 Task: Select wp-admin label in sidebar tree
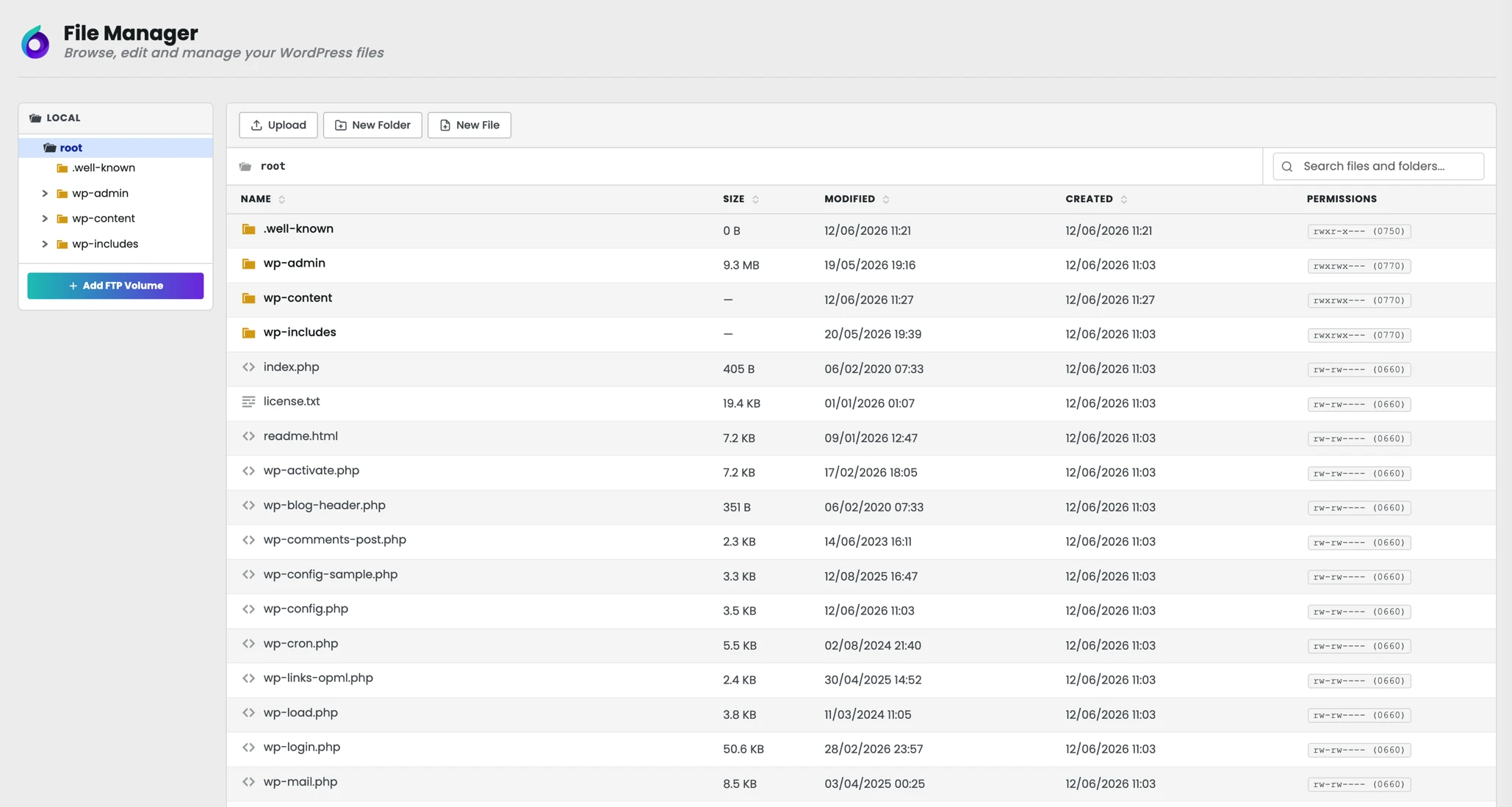coord(100,193)
